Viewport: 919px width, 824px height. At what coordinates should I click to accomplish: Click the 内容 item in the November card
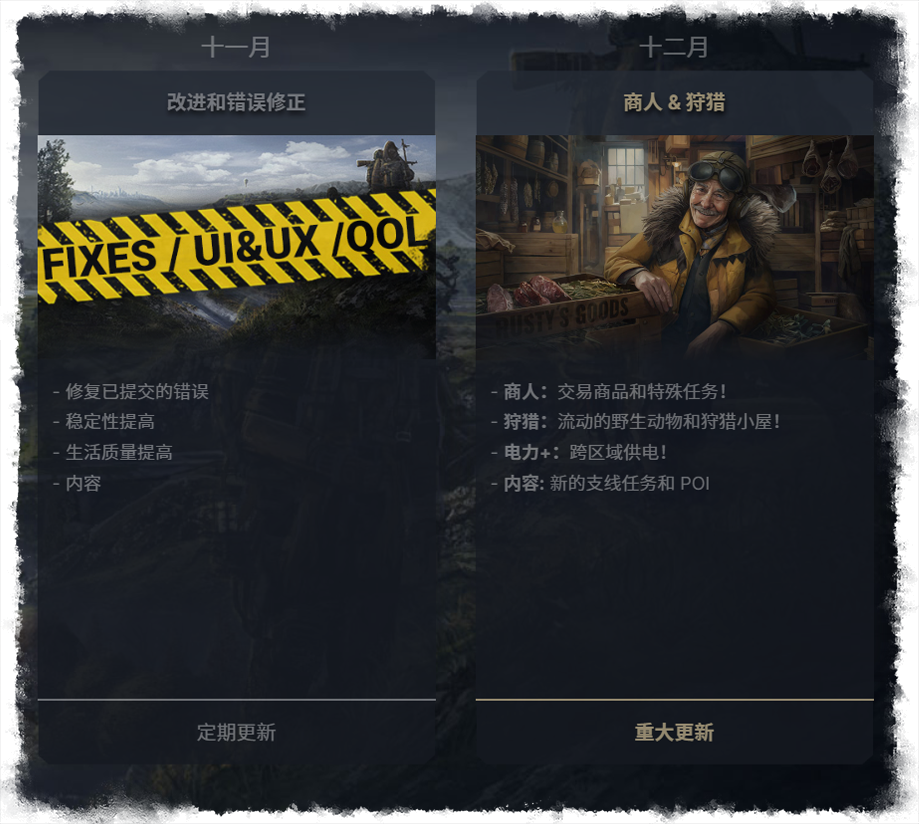coord(77,483)
